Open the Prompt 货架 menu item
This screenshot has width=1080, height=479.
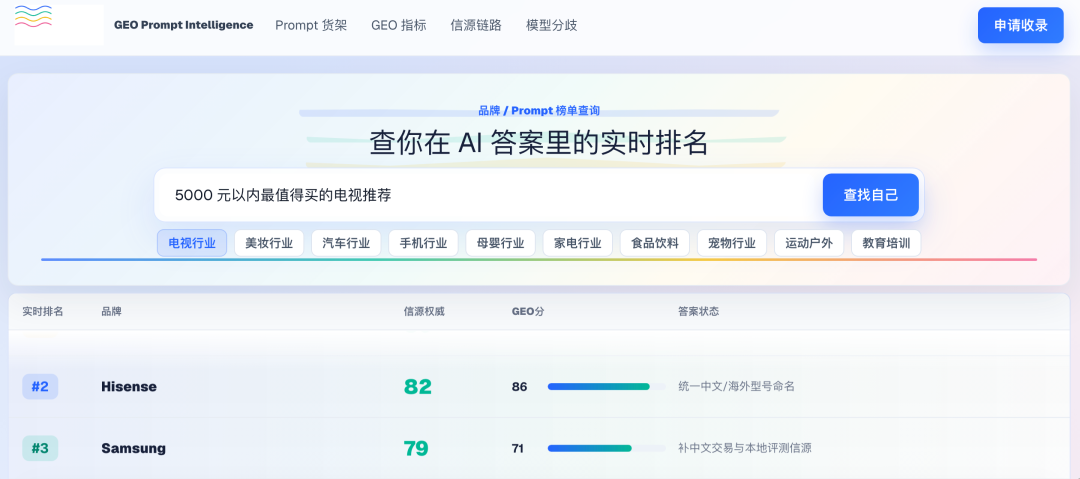click(x=311, y=26)
